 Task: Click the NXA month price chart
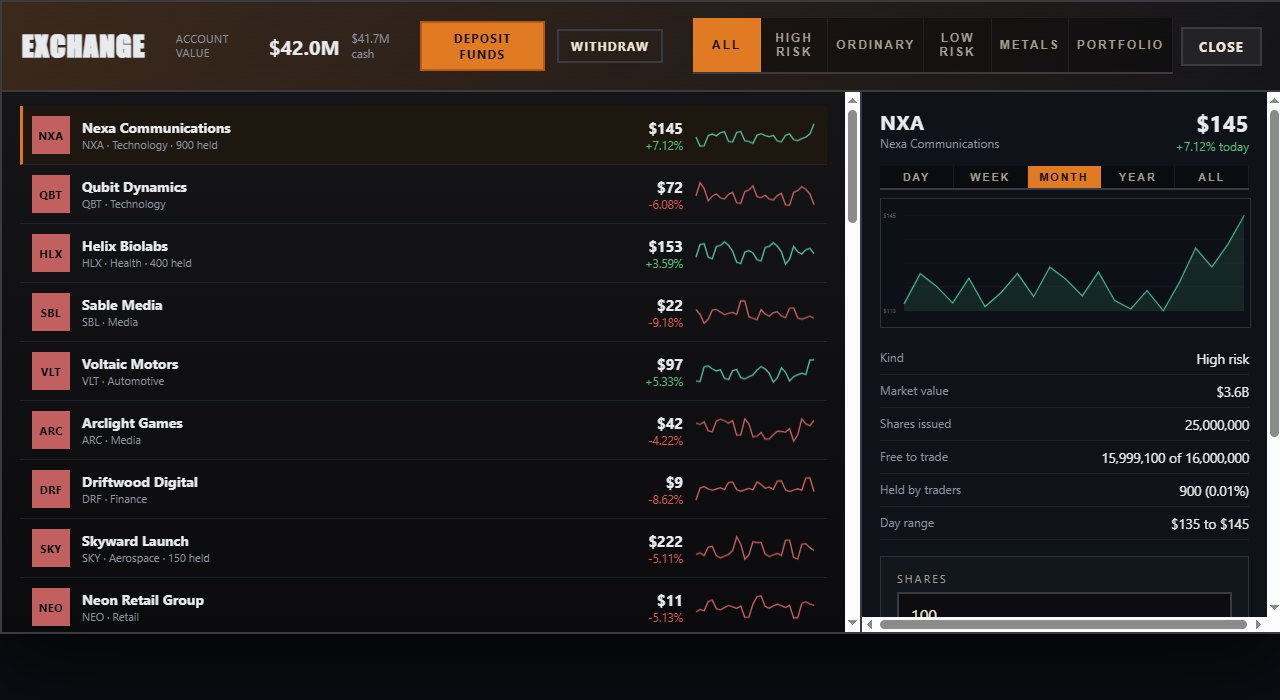tap(1064, 262)
